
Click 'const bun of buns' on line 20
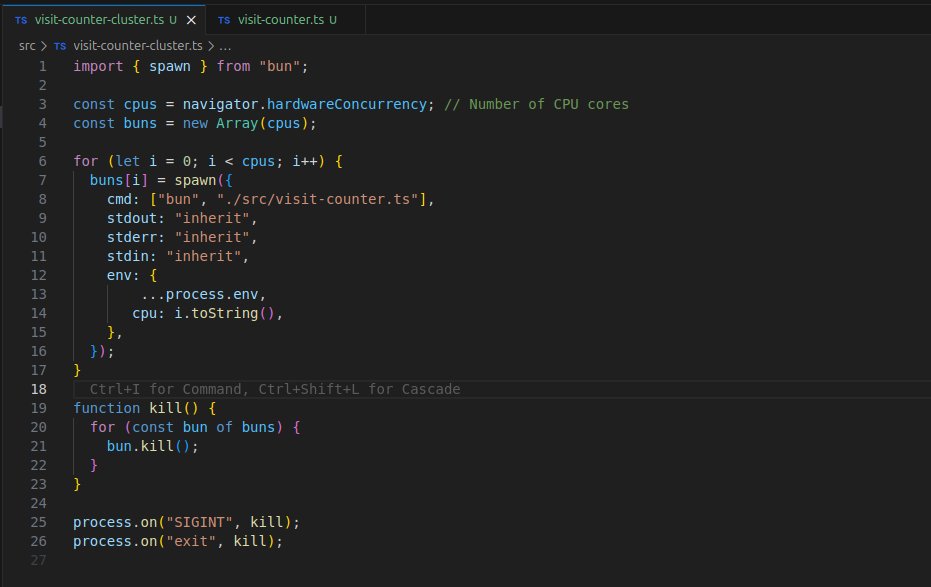pos(204,427)
